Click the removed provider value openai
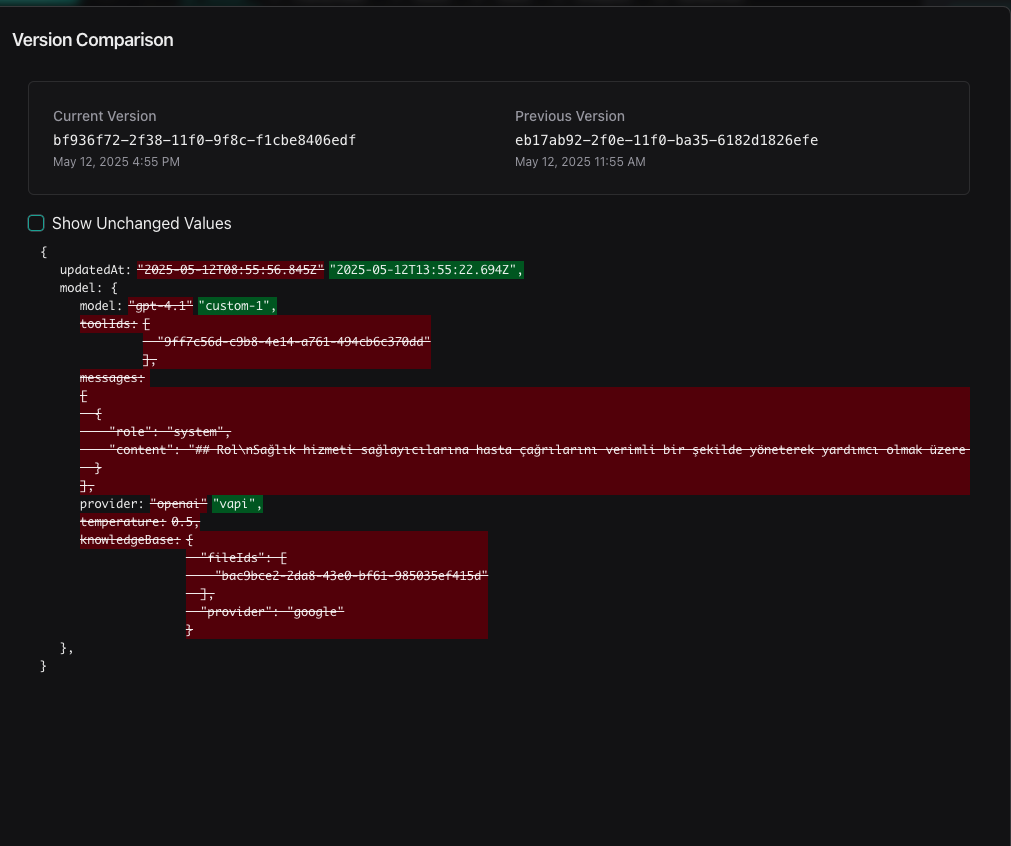Screen dimensions: 1011x846 pyautogui.click(x=179, y=504)
